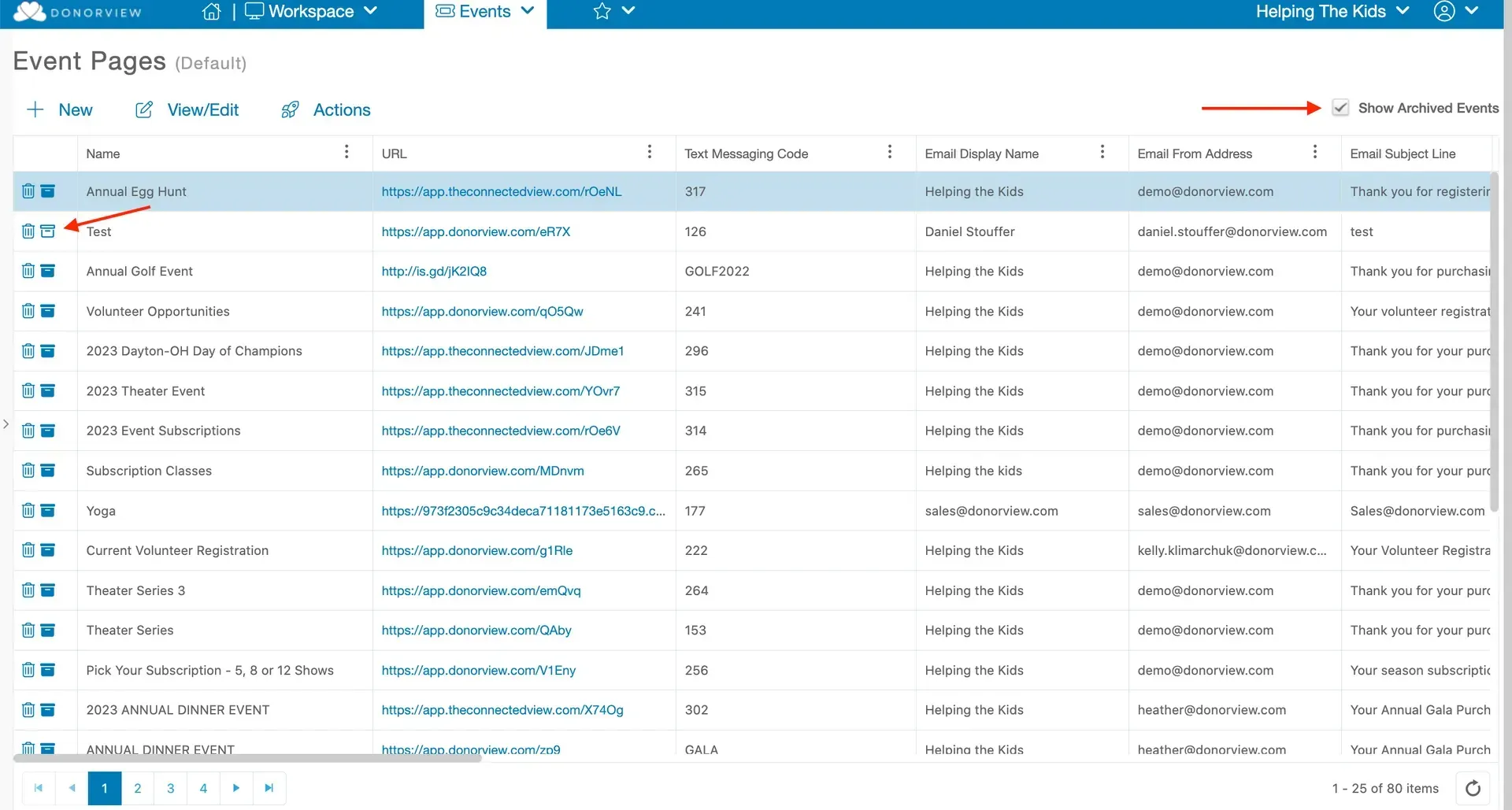Delete the Theater Series 3 event
Viewport: 1512px width, 810px height.
[x=28, y=590]
